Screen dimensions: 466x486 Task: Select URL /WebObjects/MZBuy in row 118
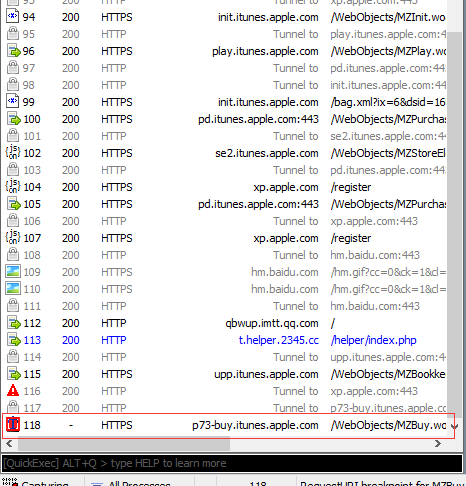[388, 425]
